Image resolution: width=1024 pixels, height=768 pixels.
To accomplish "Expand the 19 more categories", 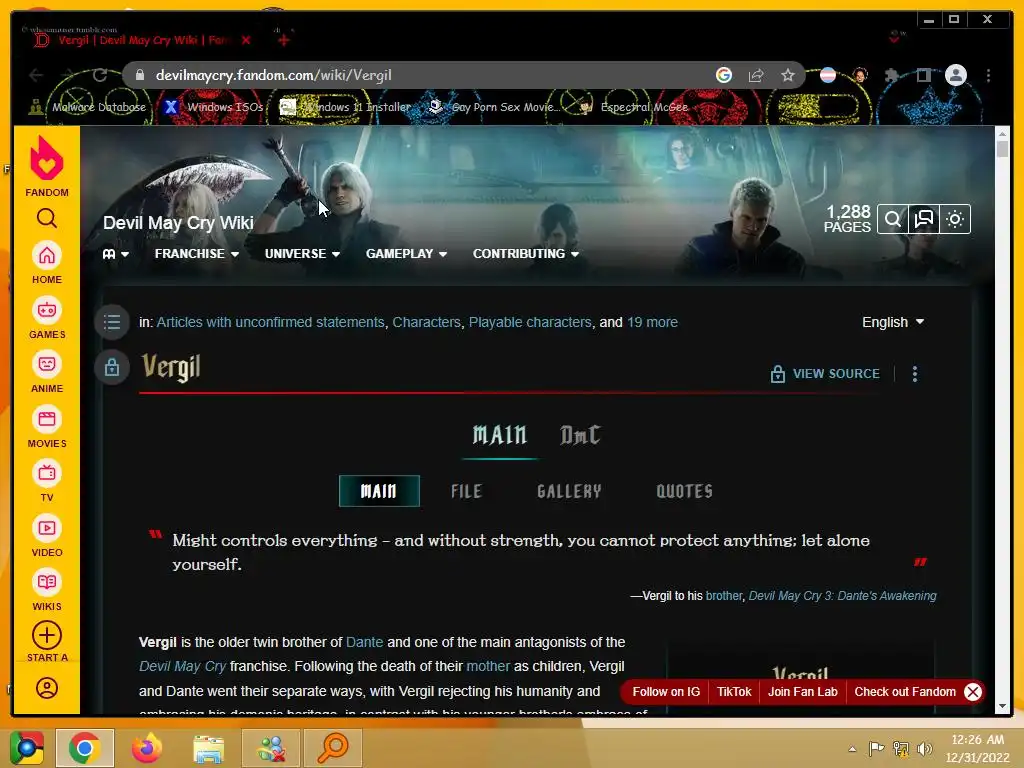I will [x=652, y=322].
